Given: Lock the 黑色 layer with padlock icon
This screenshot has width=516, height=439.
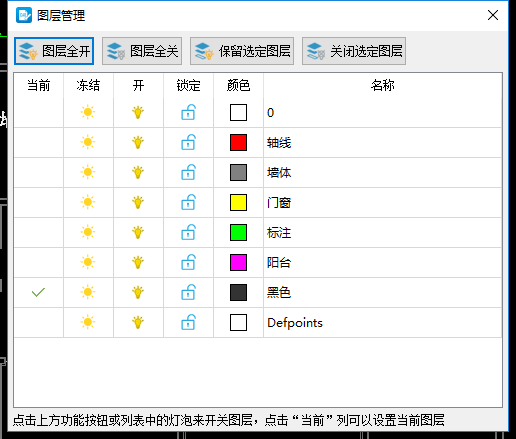Looking at the screenshot, I should tap(188, 292).
